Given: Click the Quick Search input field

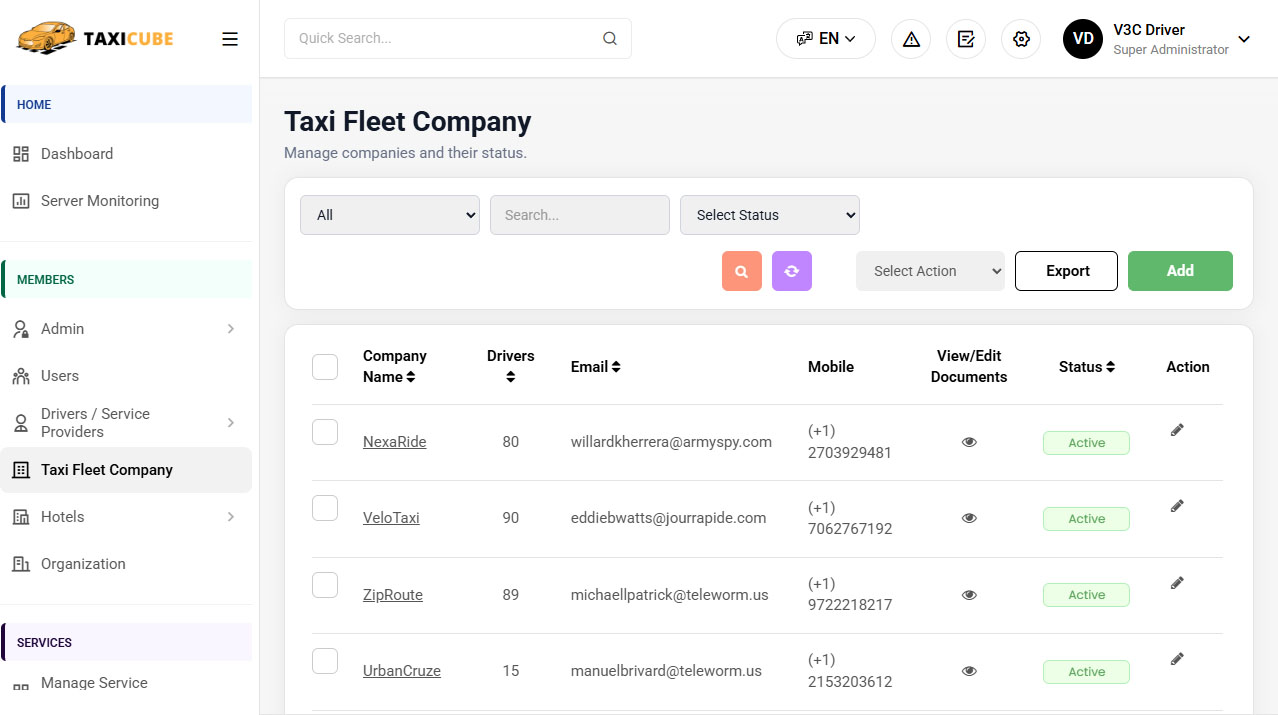Looking at the screenshot, I should coord(458,39).
